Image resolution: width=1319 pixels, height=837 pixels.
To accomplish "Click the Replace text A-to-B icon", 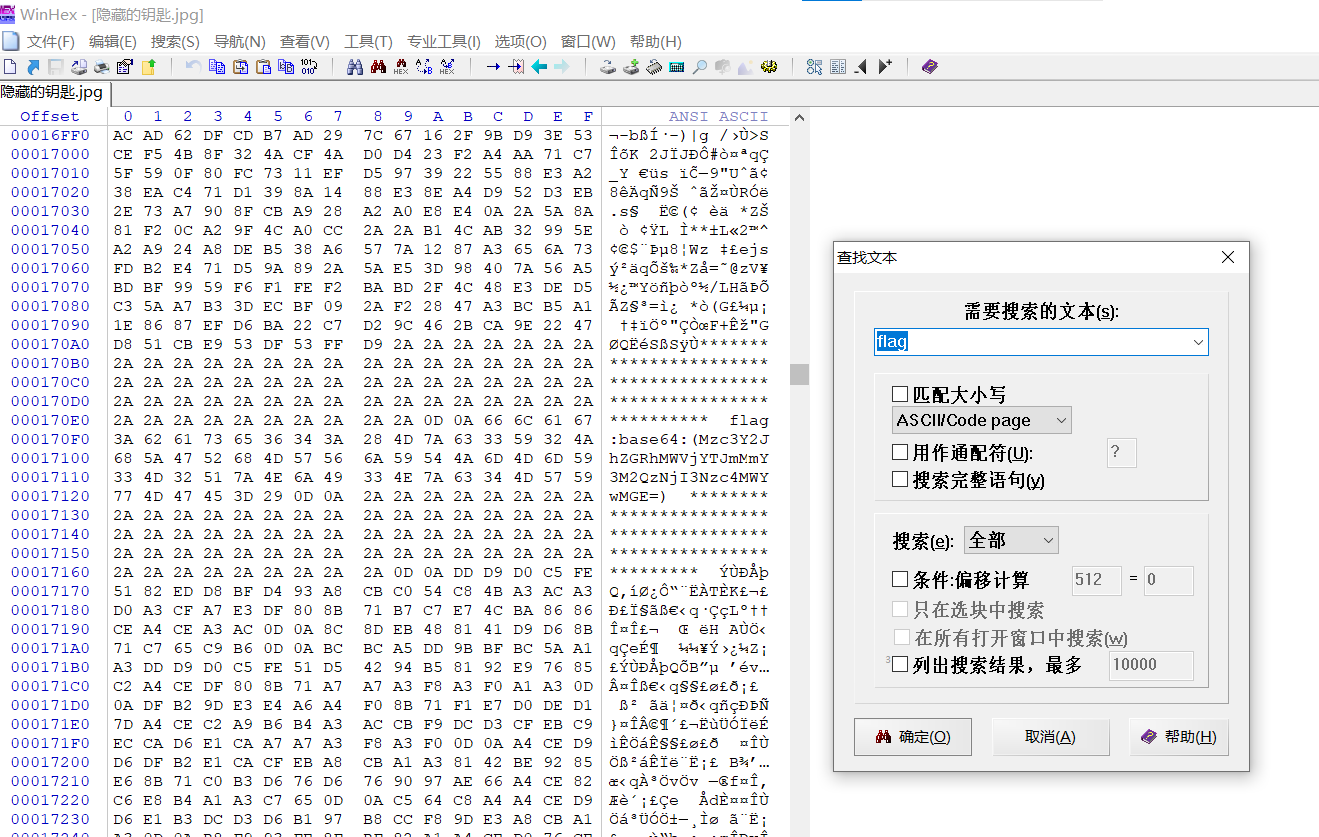I will point(424,67).
